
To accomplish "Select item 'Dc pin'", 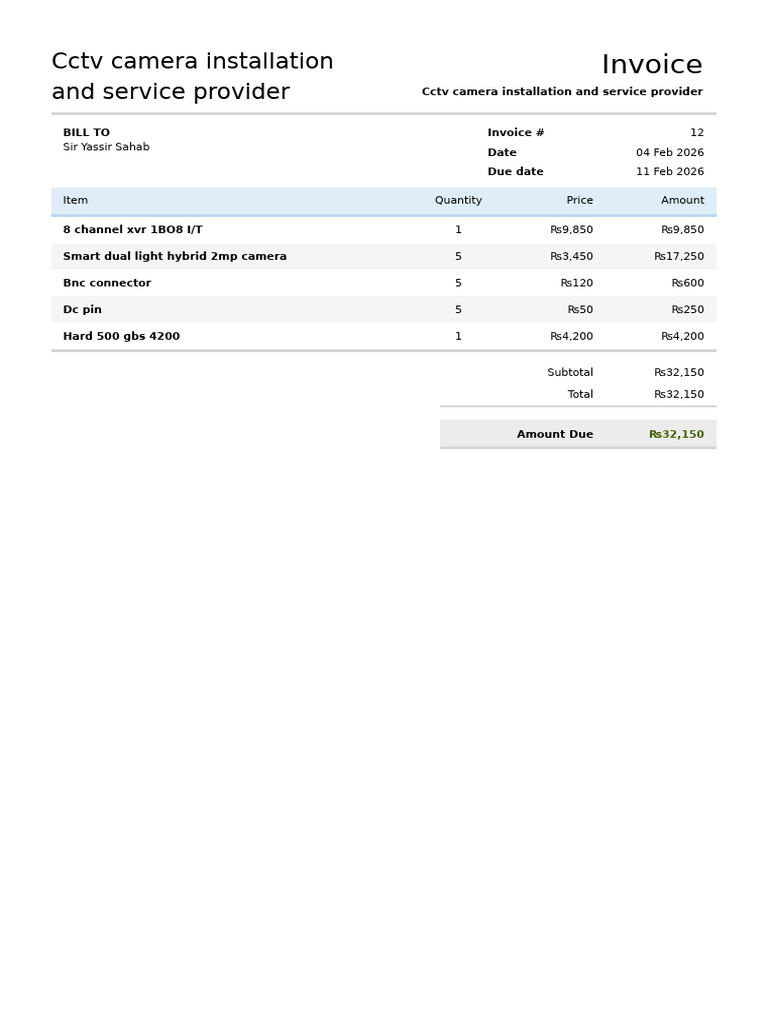I will 82,310.
